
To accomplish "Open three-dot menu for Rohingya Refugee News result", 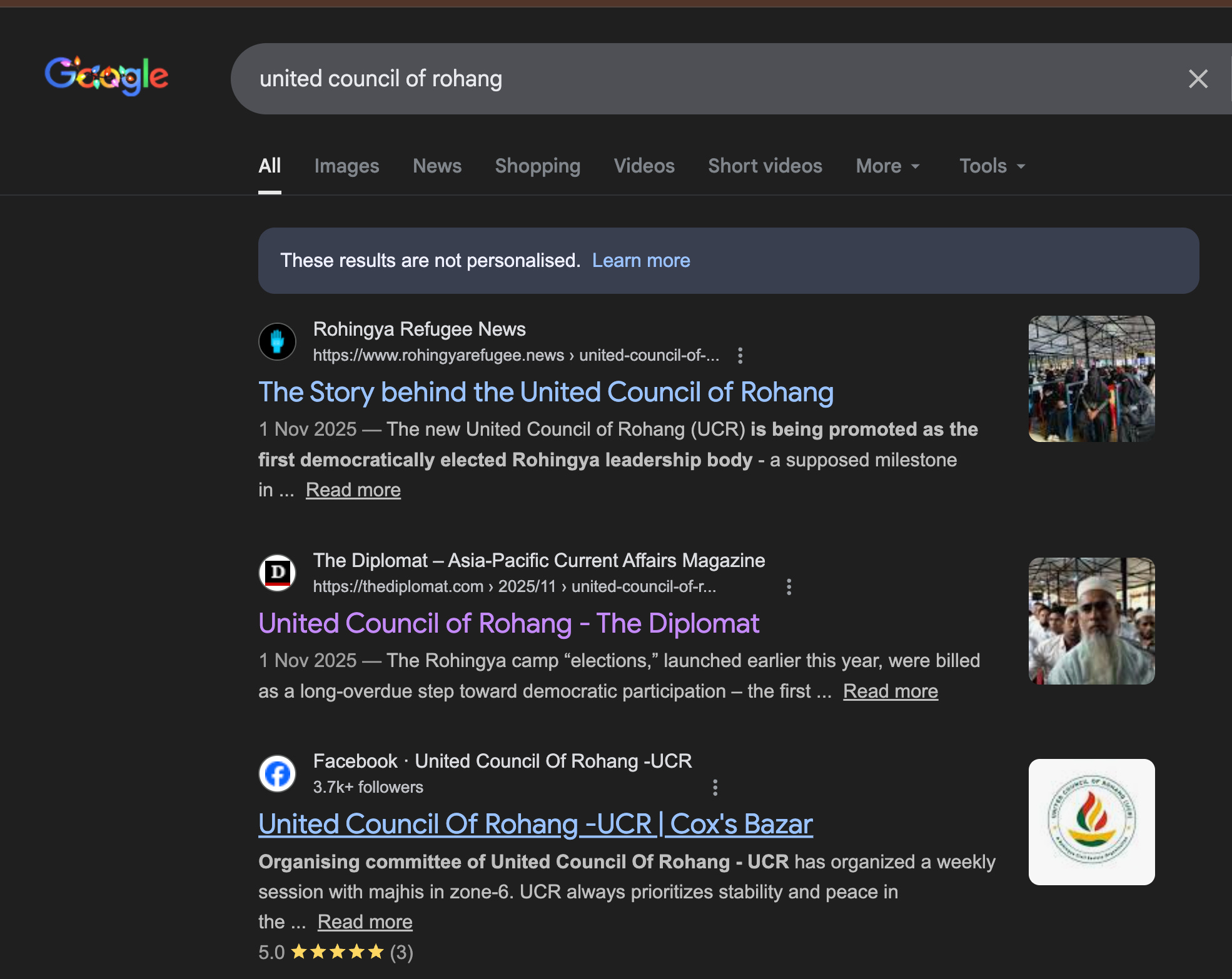I will tap(740, 356).
